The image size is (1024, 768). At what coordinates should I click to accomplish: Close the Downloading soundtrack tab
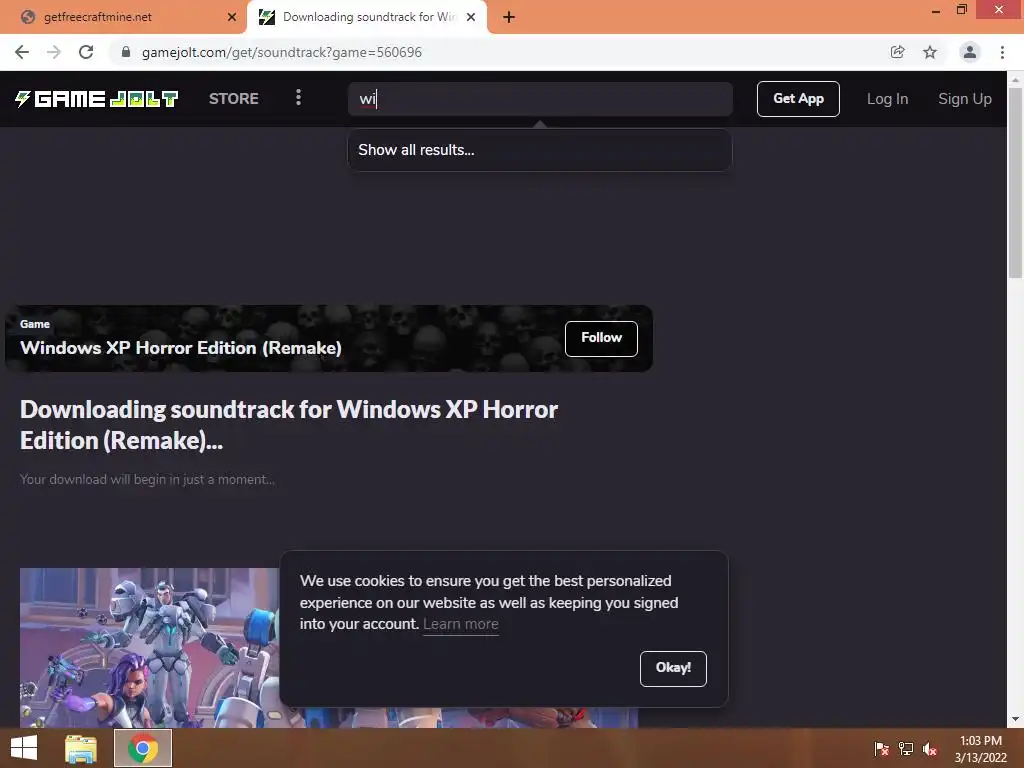[x=471, y=17]
